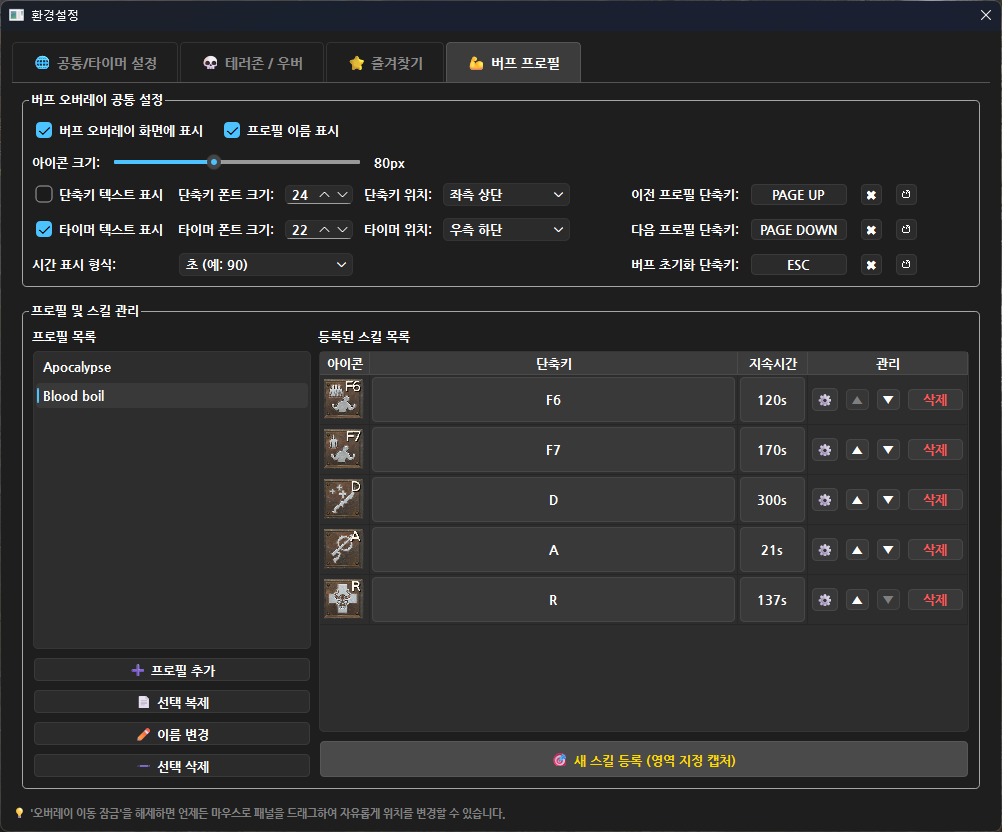Click the 지속시간 column header

tap(773, 364)
